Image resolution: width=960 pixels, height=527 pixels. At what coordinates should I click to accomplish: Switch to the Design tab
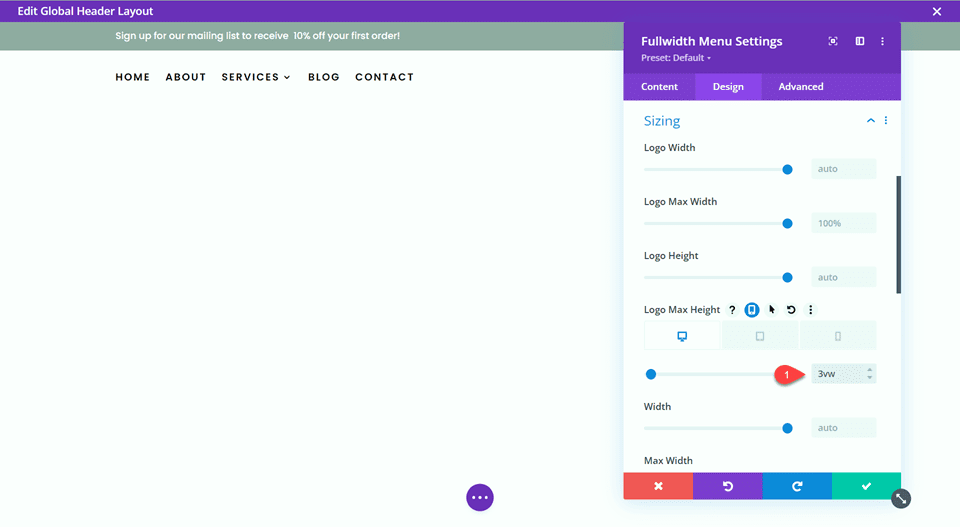pyautogui.click(x=728, y=86)
